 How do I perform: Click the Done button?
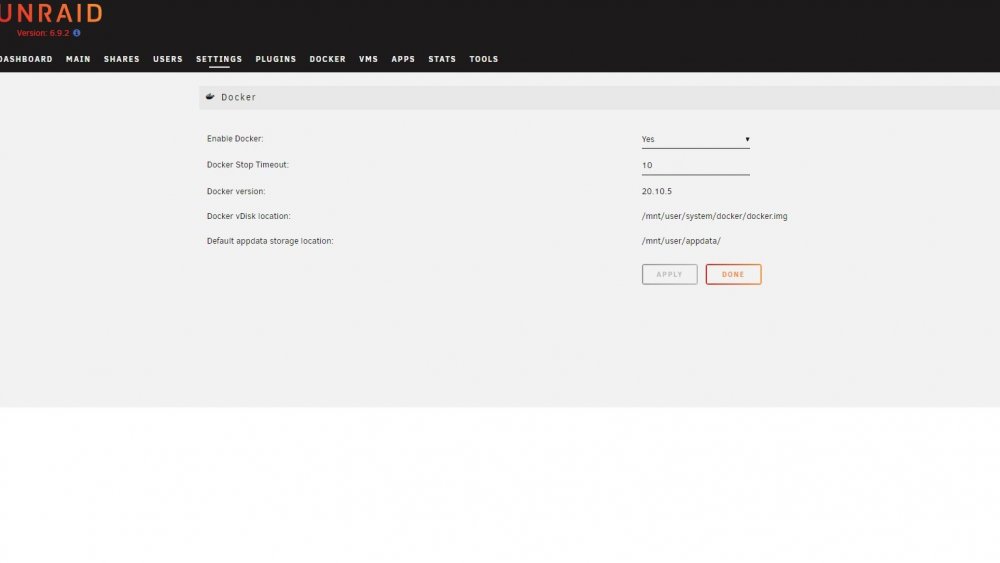click(733, 274)
